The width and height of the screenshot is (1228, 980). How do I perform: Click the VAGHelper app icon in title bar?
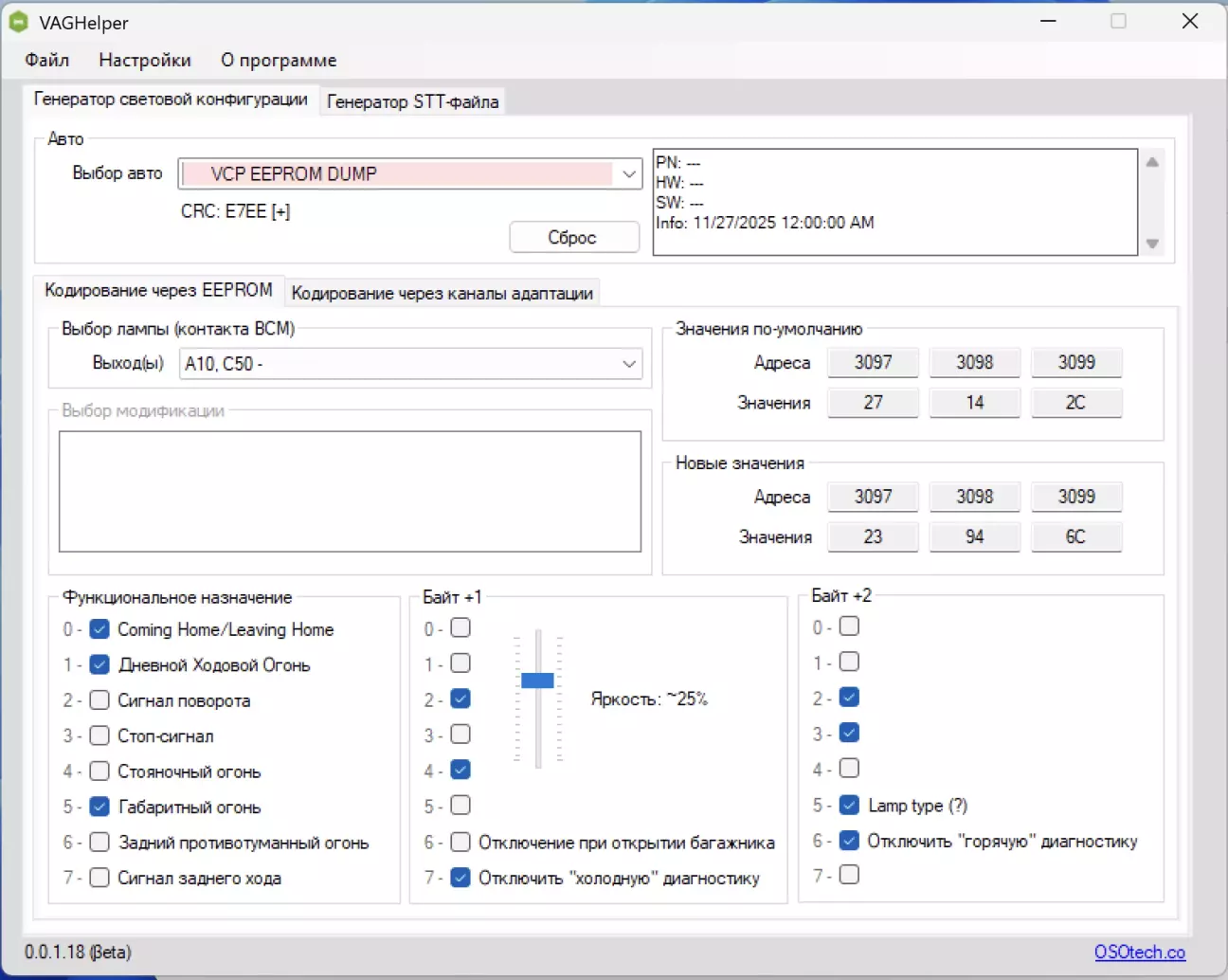pyautogui.click(x=18, y=22)
